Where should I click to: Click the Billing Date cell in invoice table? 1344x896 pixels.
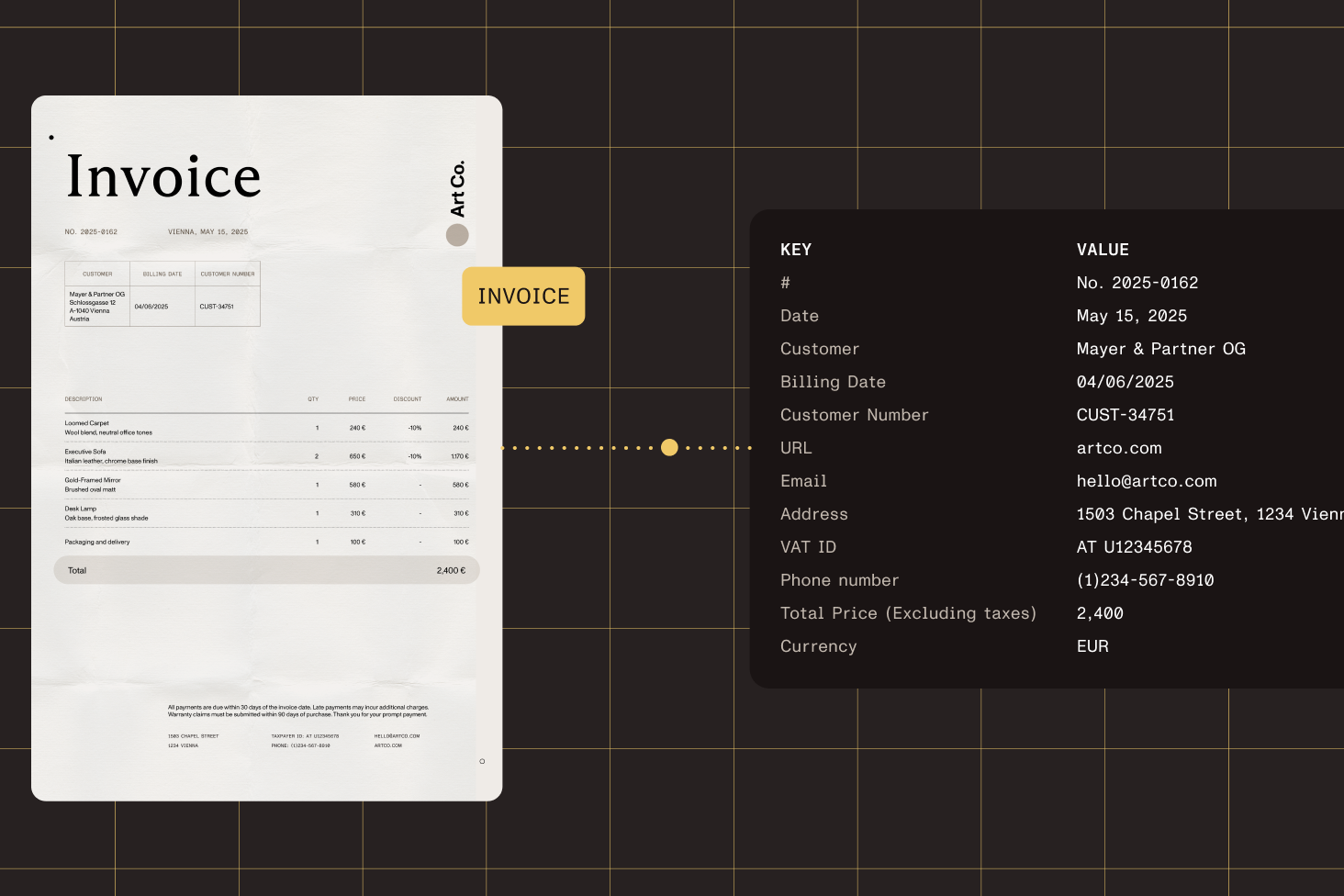[x=151, y=307]
